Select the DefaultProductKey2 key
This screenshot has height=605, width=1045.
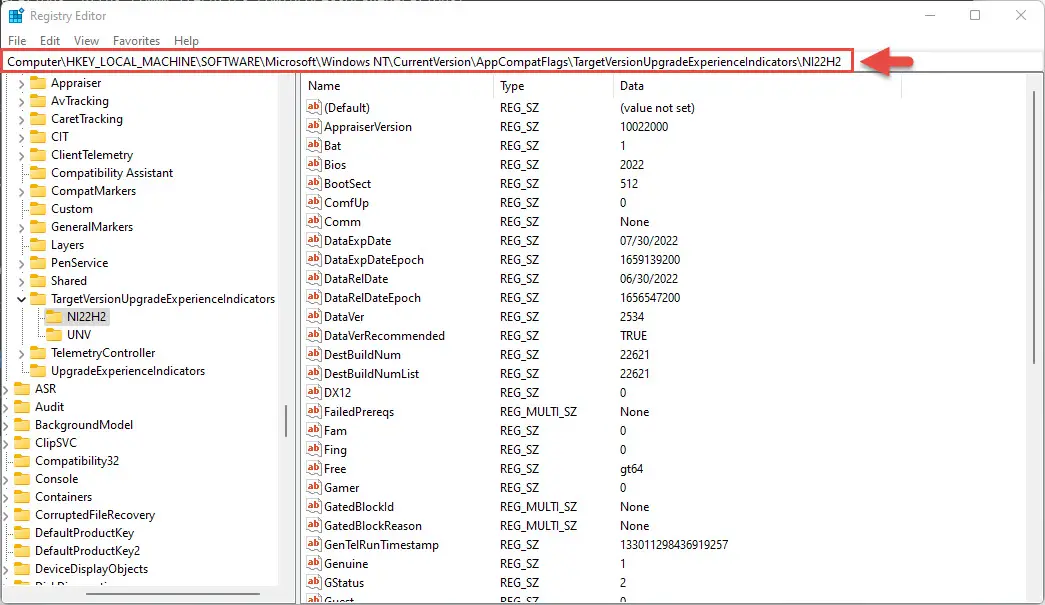coord(87,551)
